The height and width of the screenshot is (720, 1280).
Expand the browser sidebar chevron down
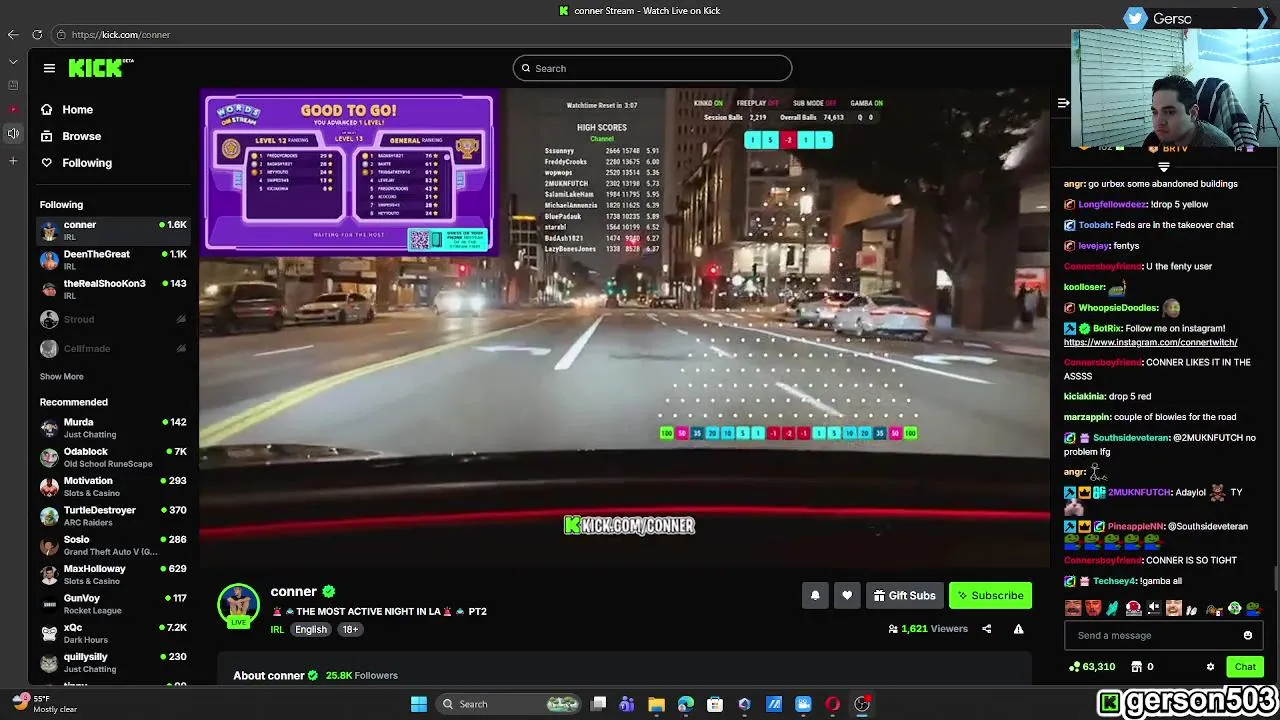point(13,61)
